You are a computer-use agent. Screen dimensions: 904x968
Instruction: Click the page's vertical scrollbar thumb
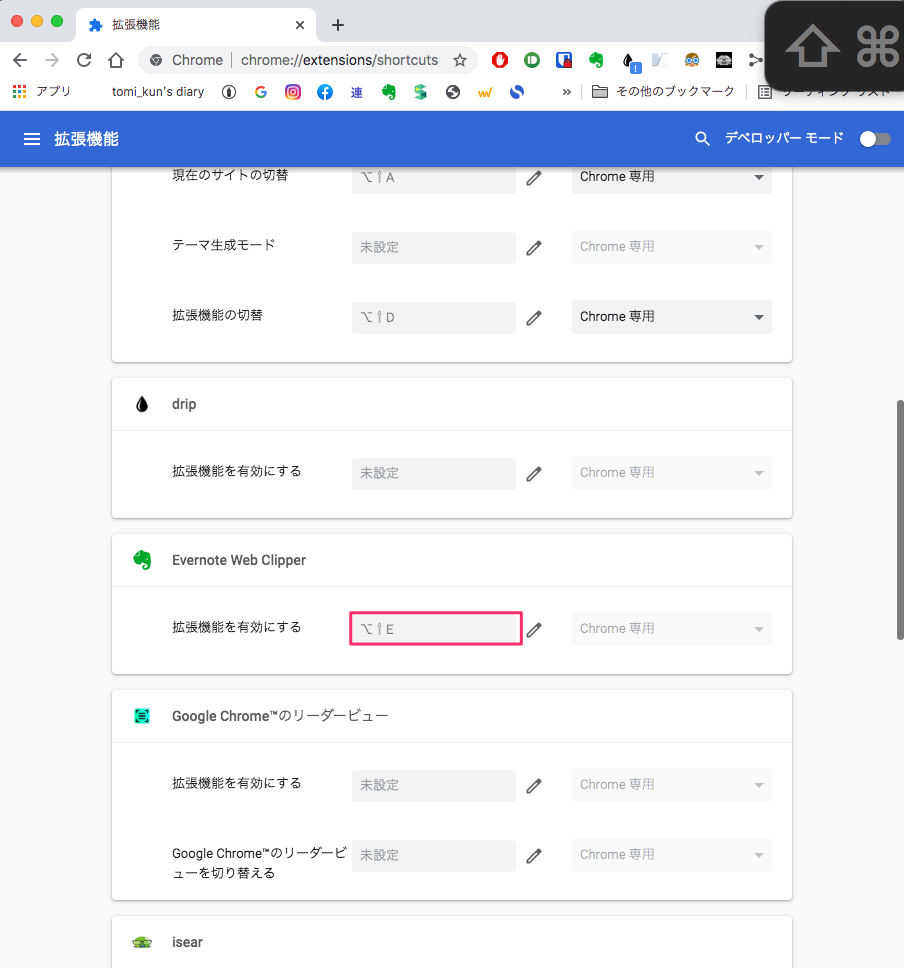click(900, 520)
